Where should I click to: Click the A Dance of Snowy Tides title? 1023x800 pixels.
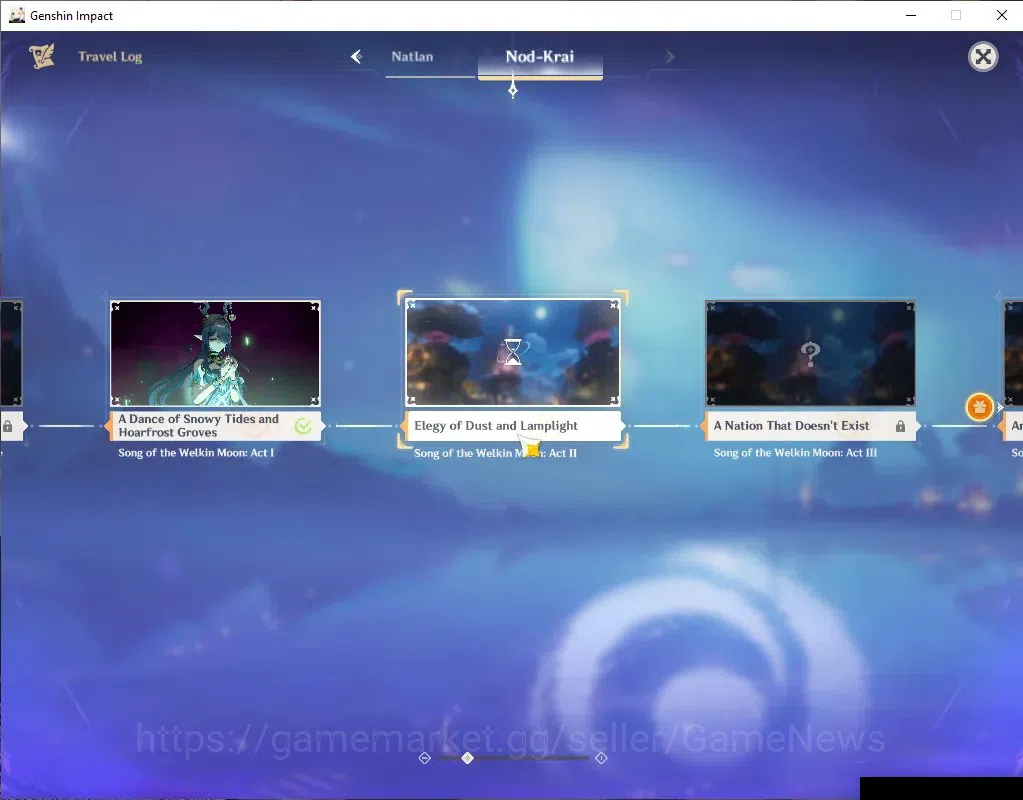tap(198, 425)
